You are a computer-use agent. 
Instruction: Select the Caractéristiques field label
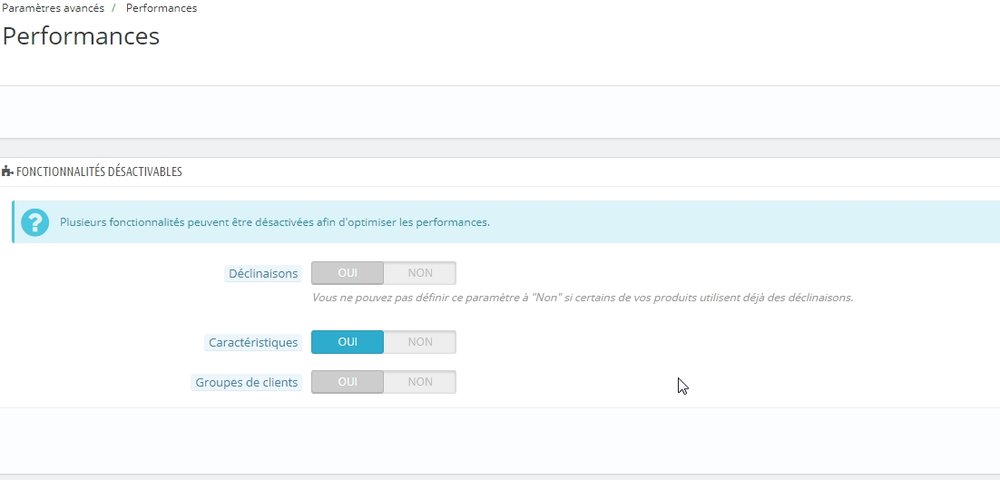point(253,342)
